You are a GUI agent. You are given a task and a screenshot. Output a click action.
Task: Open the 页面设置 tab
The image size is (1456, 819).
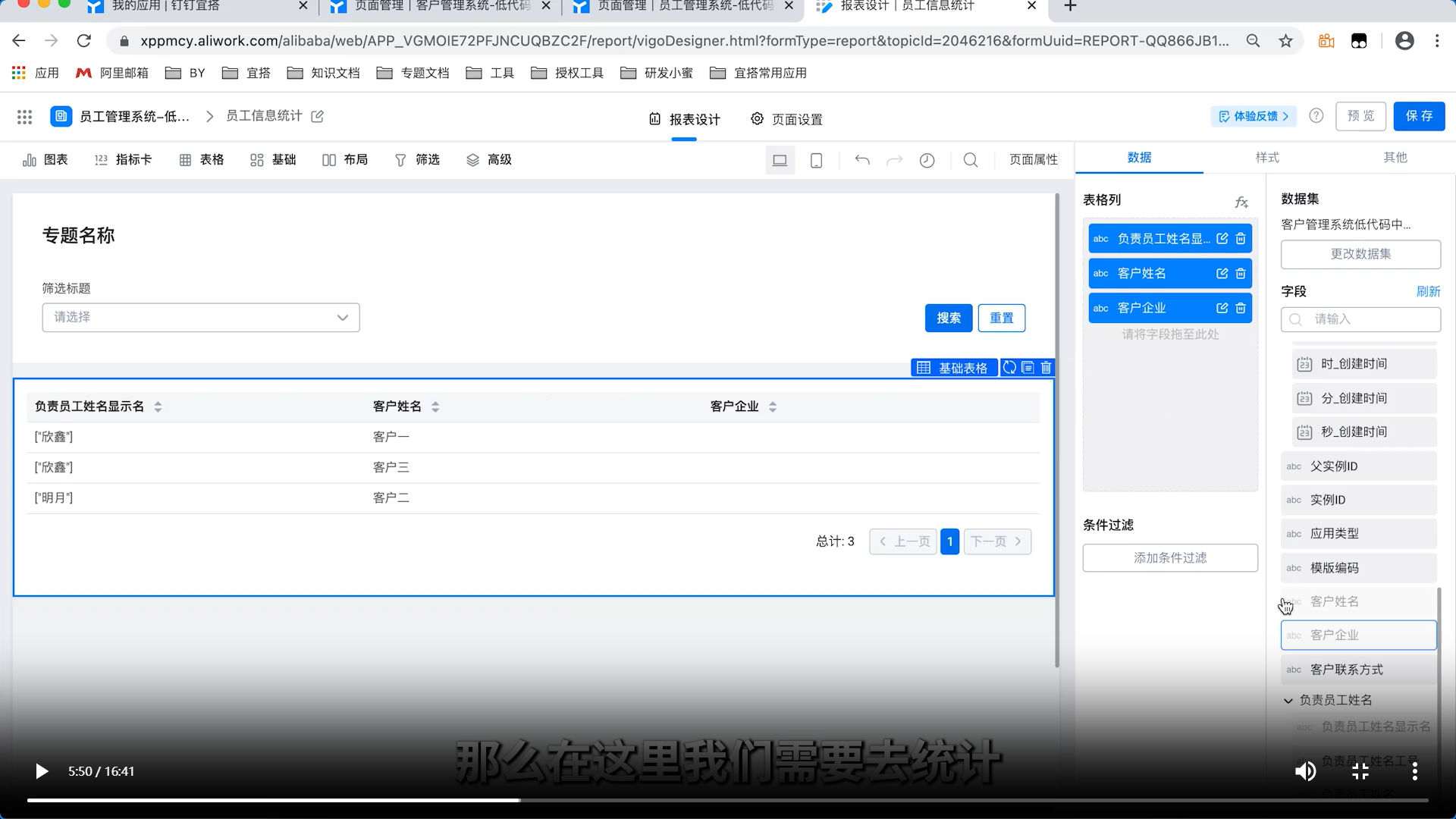click(x=786, y=119)
